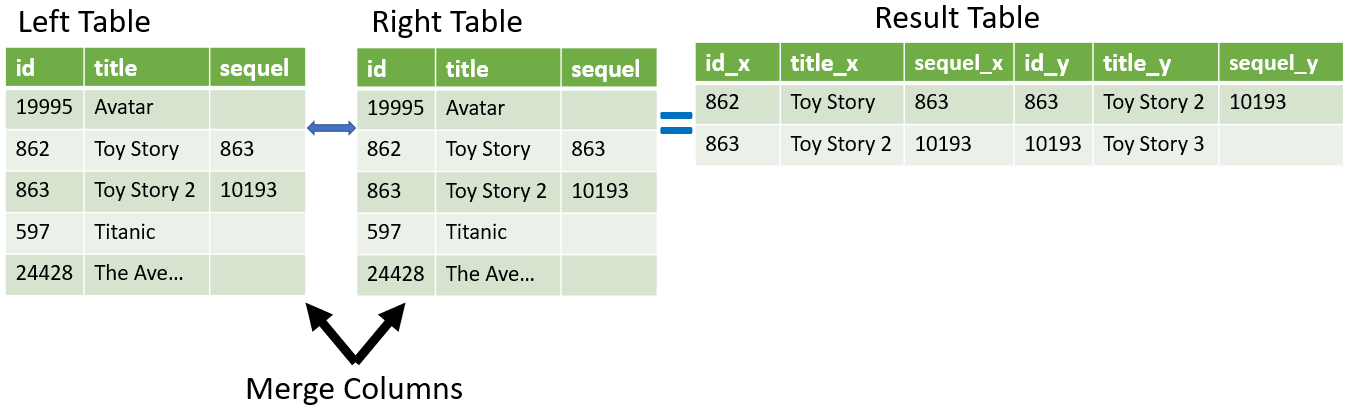Click Toy Story 3 in Result Table
This screenshot has width=1349, height=408.
(1156, 144)
